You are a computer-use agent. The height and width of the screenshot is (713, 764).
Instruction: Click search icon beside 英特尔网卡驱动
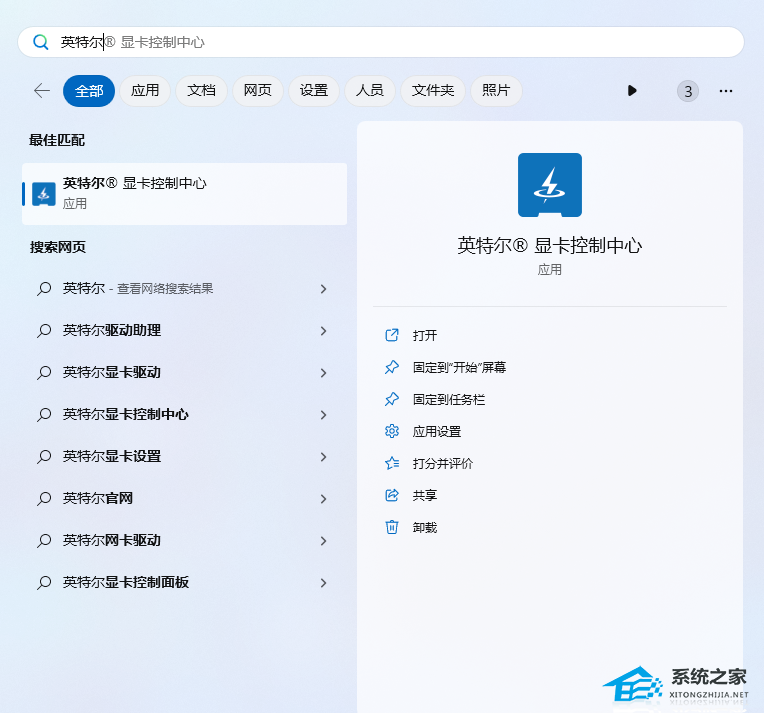click(44, 540)
